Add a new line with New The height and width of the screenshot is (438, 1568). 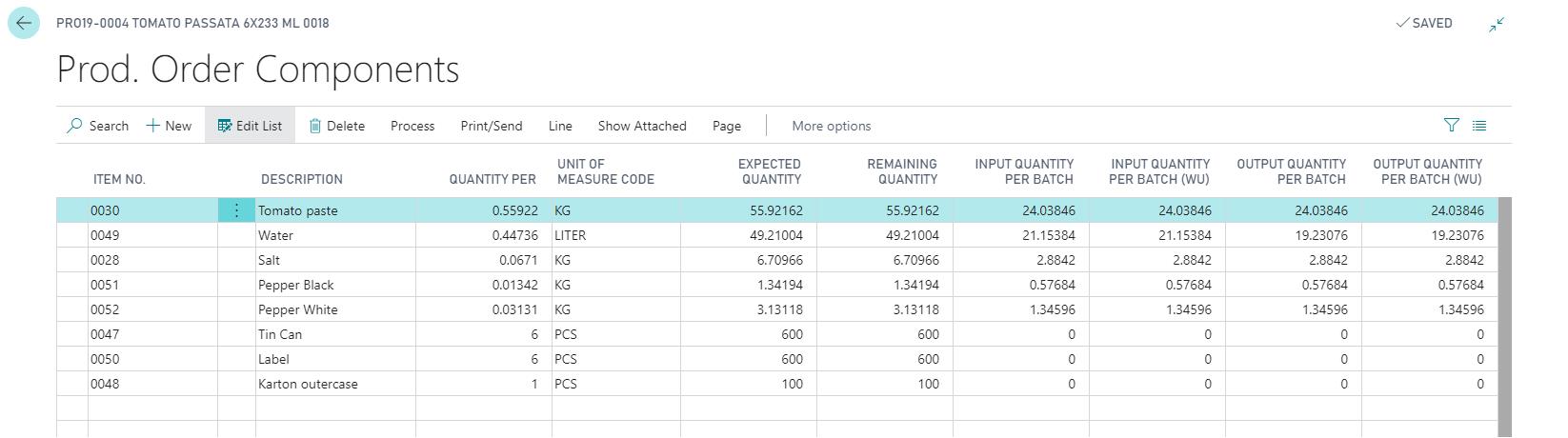(169, 126)
